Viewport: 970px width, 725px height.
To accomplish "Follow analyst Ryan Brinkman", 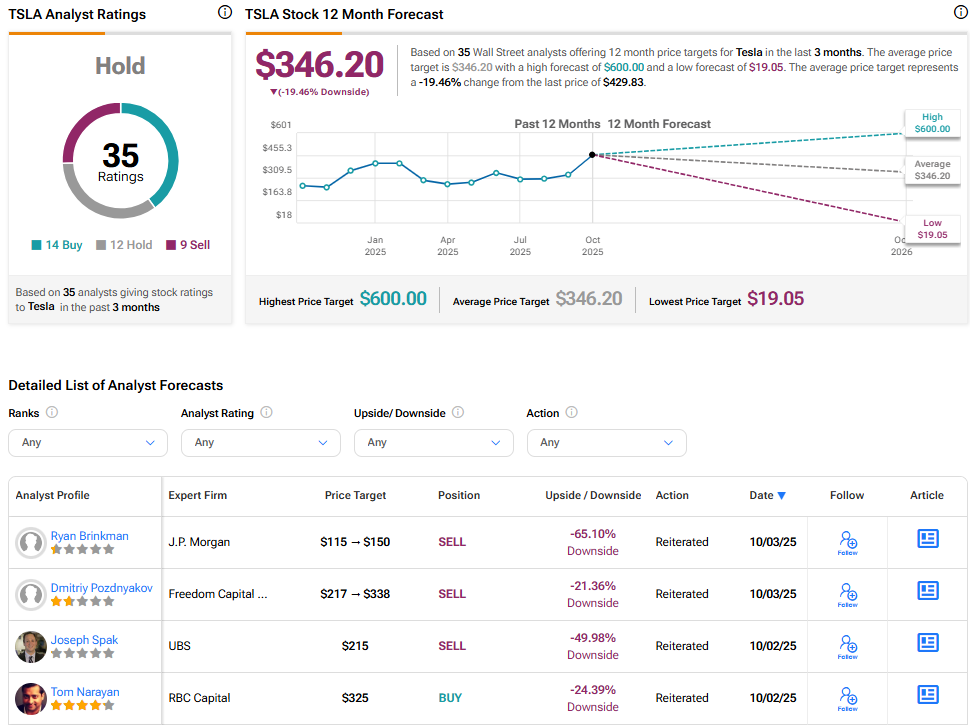I will coord(847,543).
